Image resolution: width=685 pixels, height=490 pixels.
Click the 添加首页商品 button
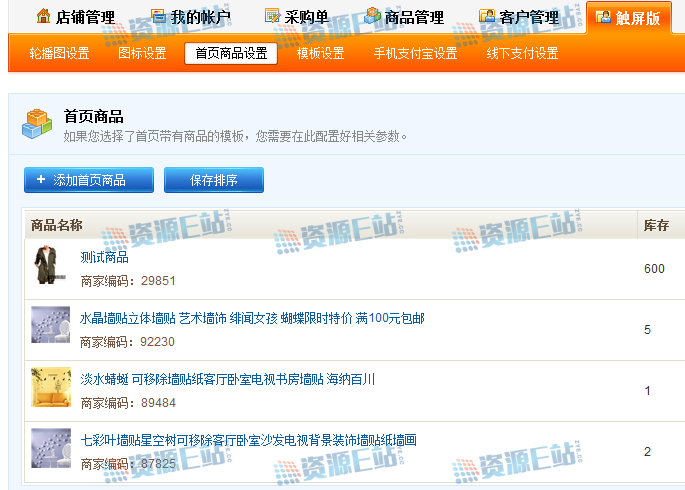coord(89,180)
